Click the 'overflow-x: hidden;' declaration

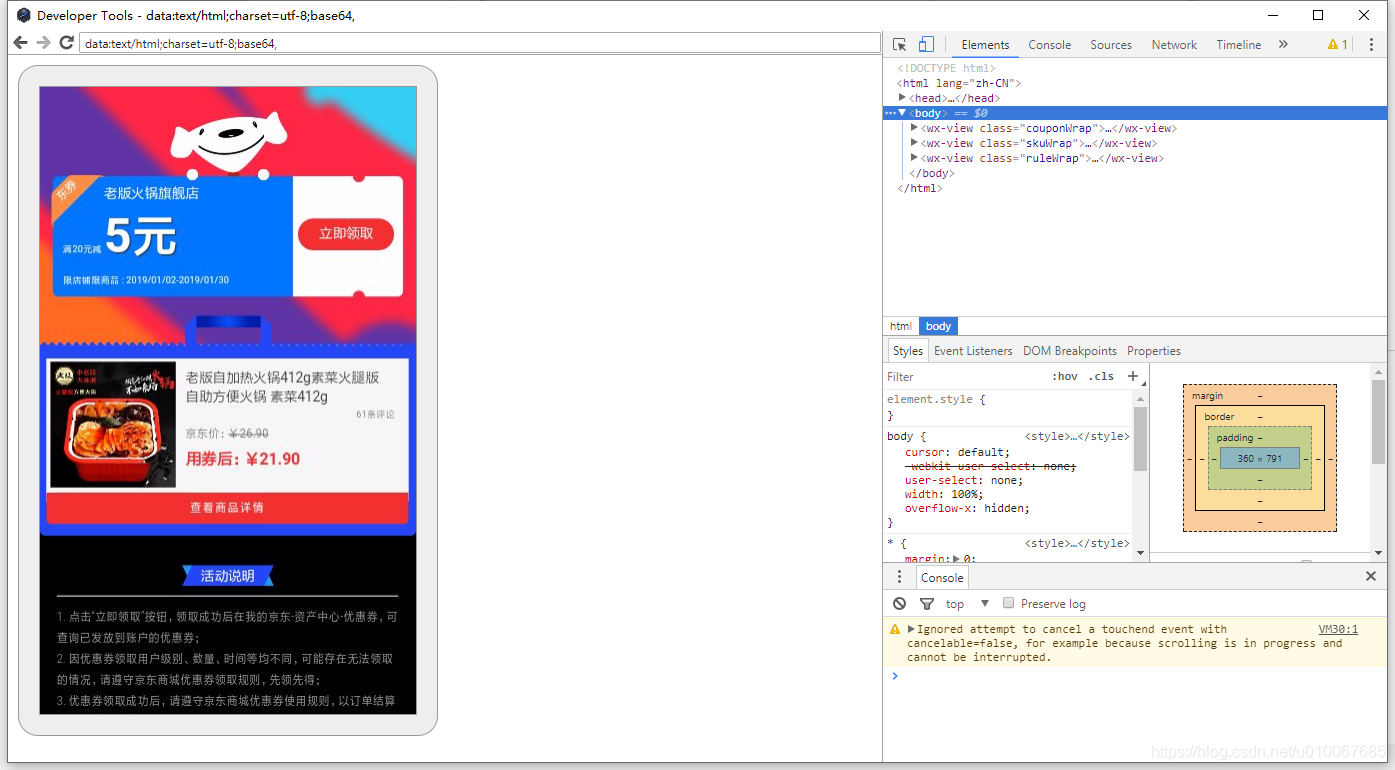point(967,508)
